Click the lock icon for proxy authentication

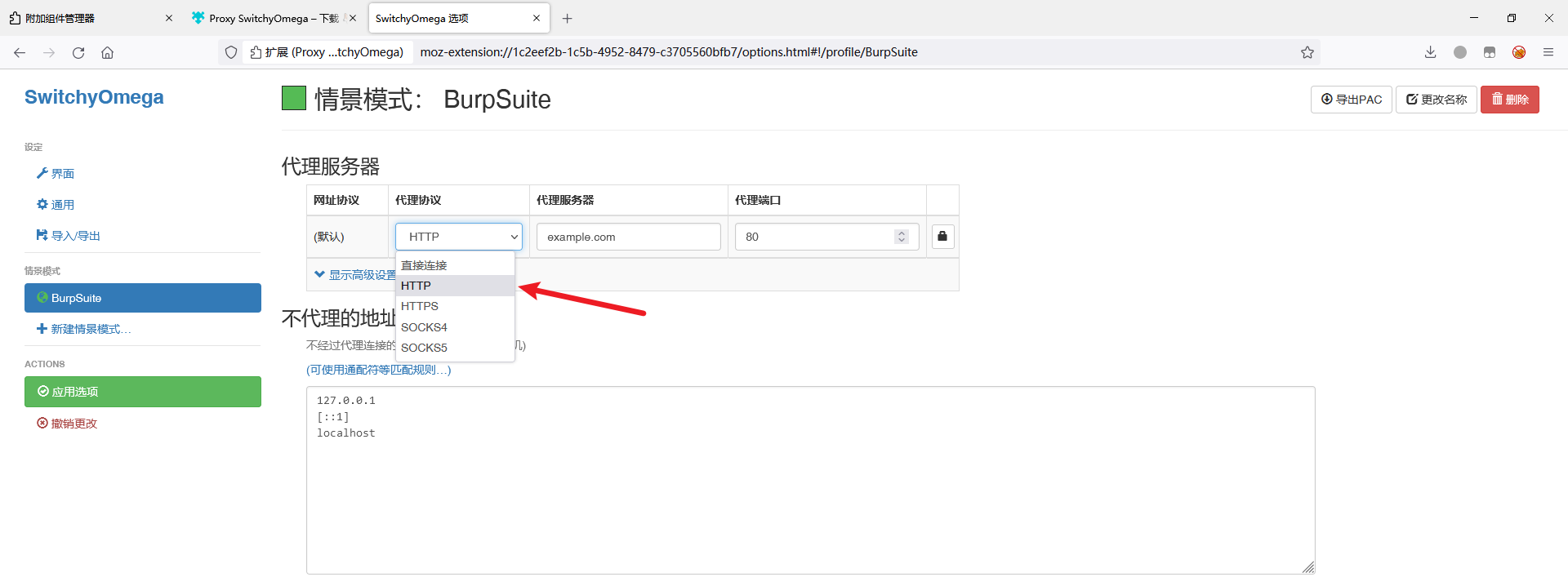942,237
